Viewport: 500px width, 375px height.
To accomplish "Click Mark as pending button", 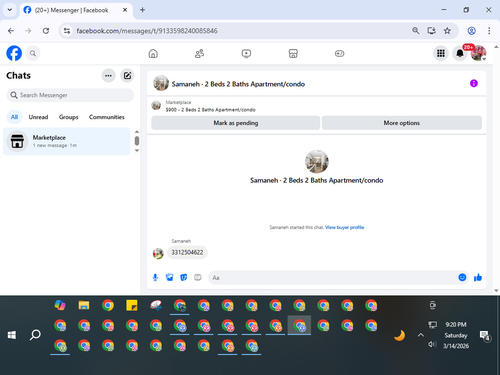I will pos(236,123).
